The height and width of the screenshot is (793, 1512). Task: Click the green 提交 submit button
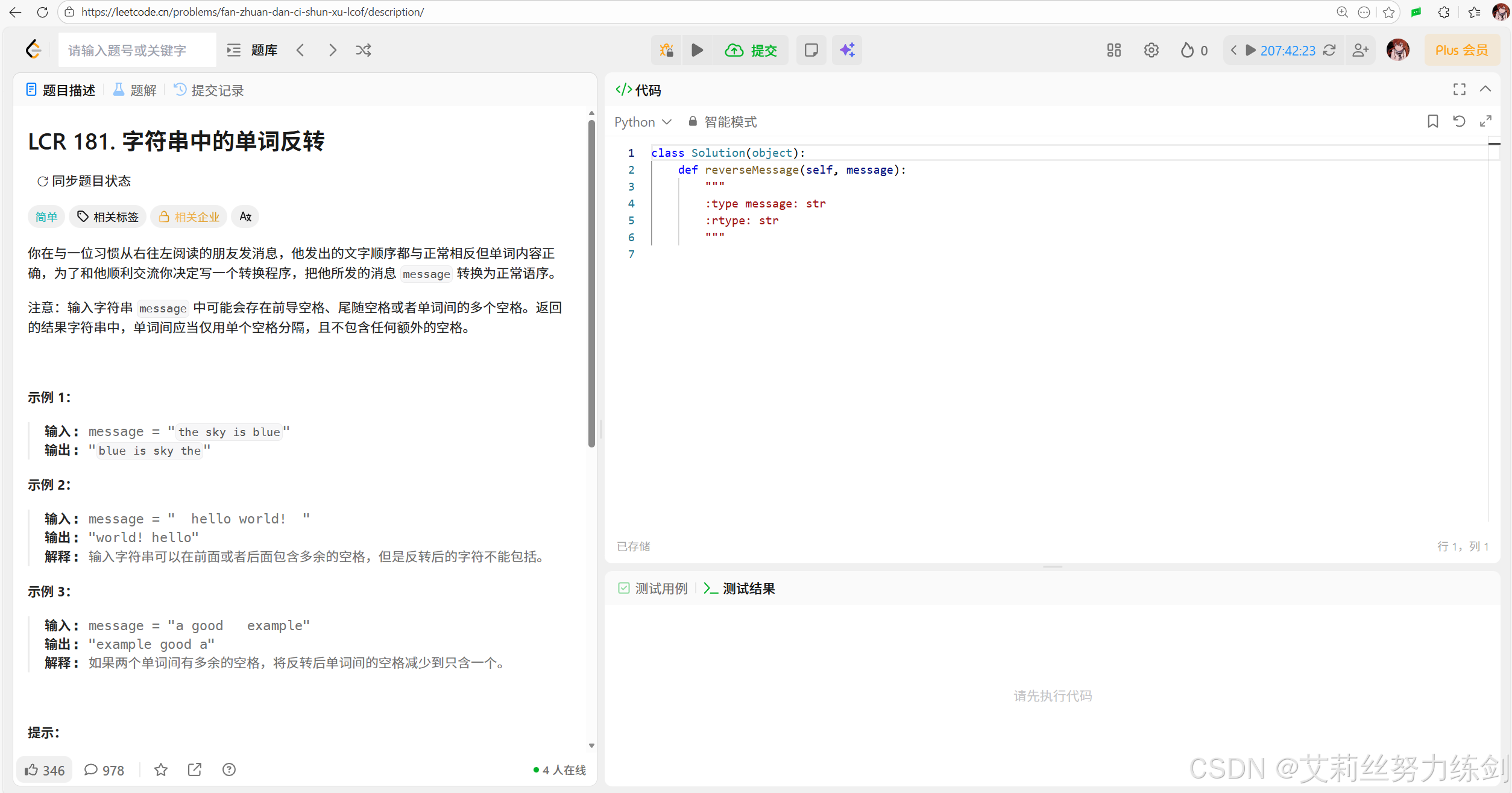coord(751,50)
